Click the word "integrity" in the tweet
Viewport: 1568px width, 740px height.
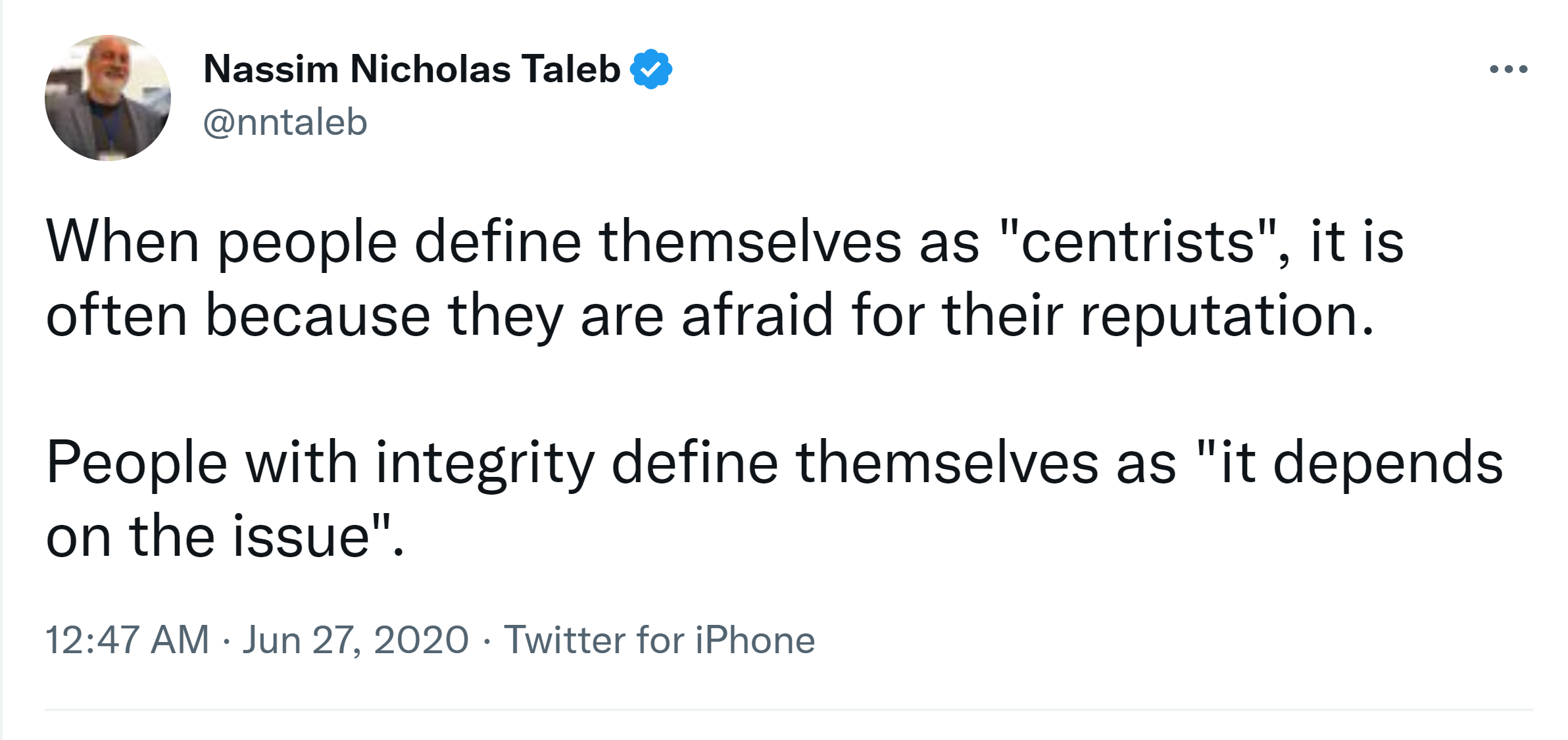pos(485,463)
